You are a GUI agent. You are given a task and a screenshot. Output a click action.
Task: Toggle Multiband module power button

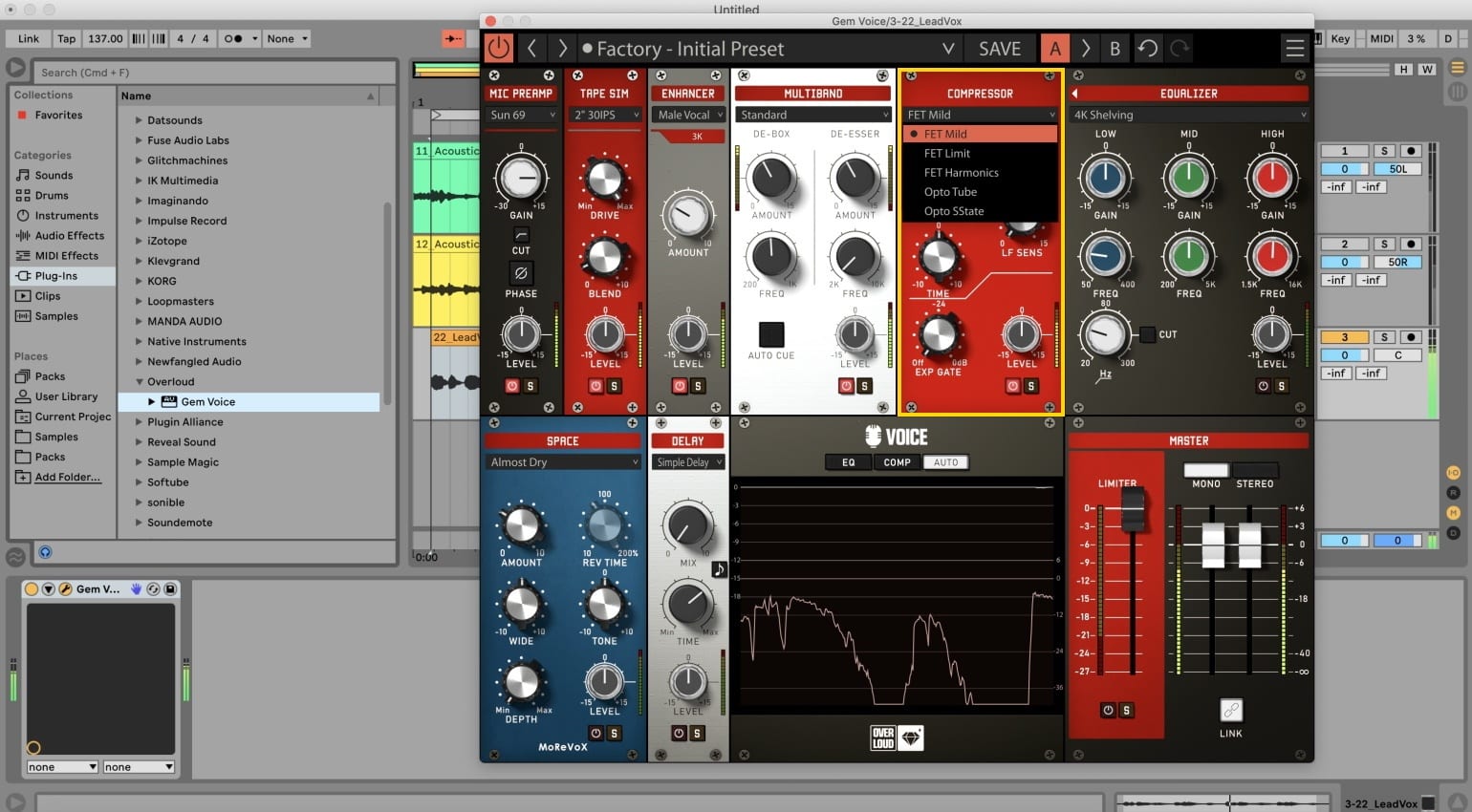click(x=846, y=386)
